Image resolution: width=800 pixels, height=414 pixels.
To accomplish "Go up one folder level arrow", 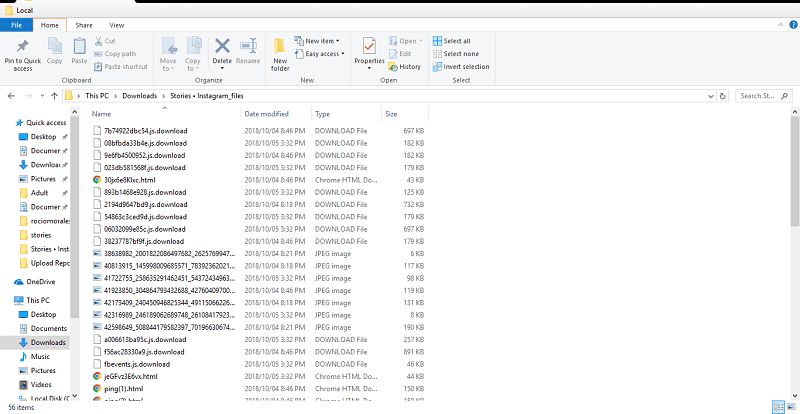I will point(54,96).
